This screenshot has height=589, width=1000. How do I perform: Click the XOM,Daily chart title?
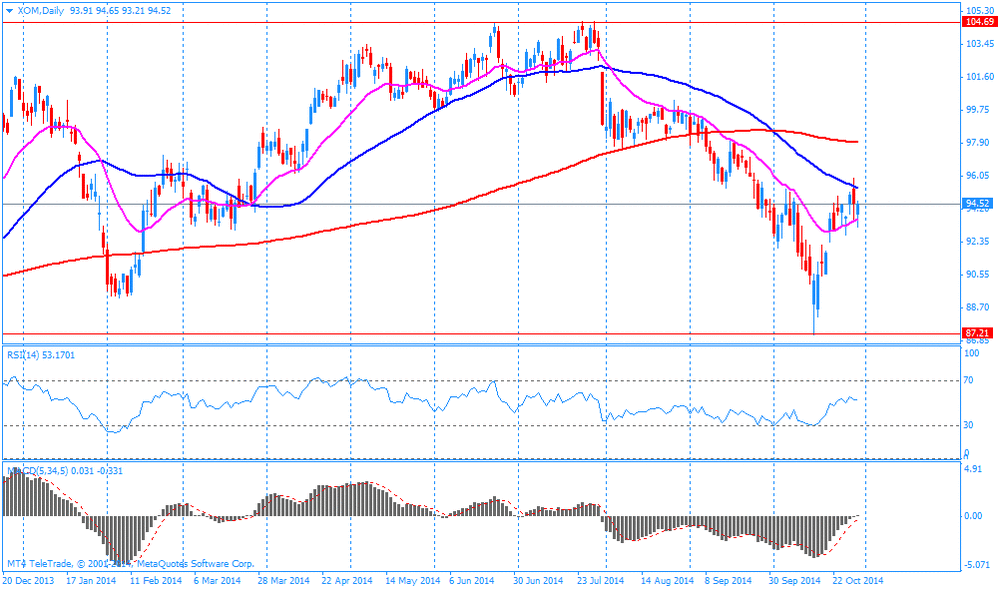40,11
